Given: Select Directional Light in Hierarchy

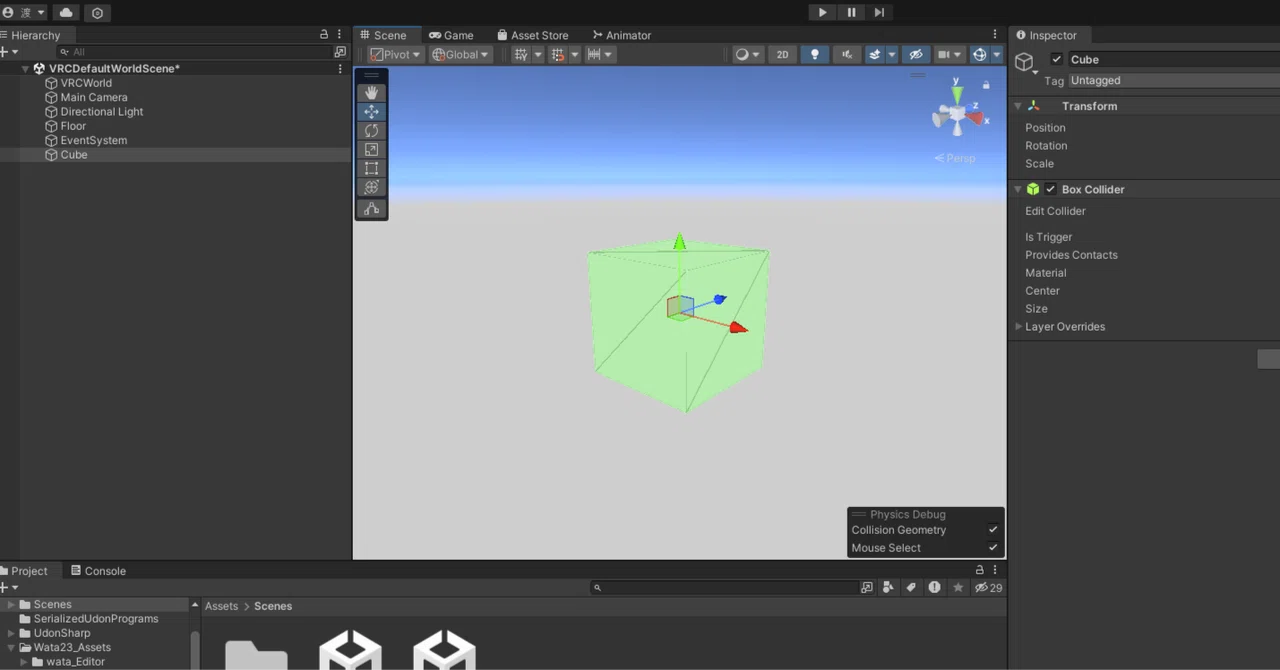Looking at the screenshot, I should pos(102,112).
